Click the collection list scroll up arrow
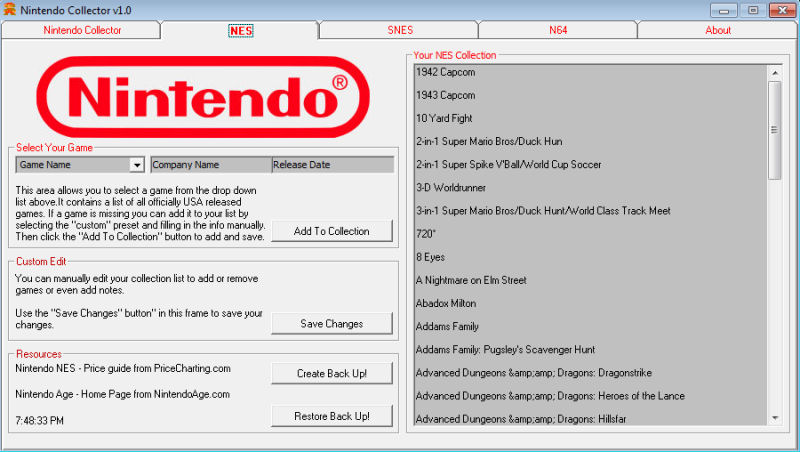This screenshot has width=800, height=452. point(775,73)
